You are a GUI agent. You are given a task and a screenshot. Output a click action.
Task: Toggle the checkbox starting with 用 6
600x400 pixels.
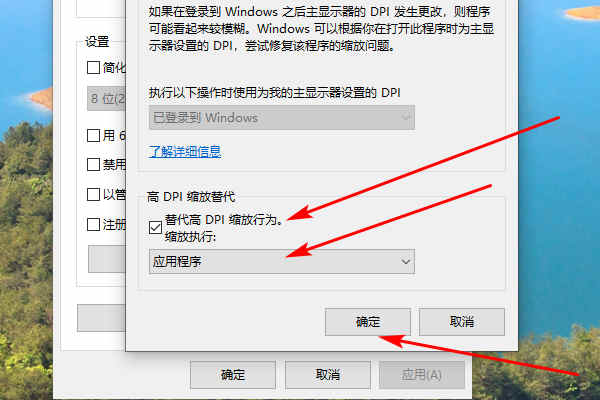click(x=93, y=135)
